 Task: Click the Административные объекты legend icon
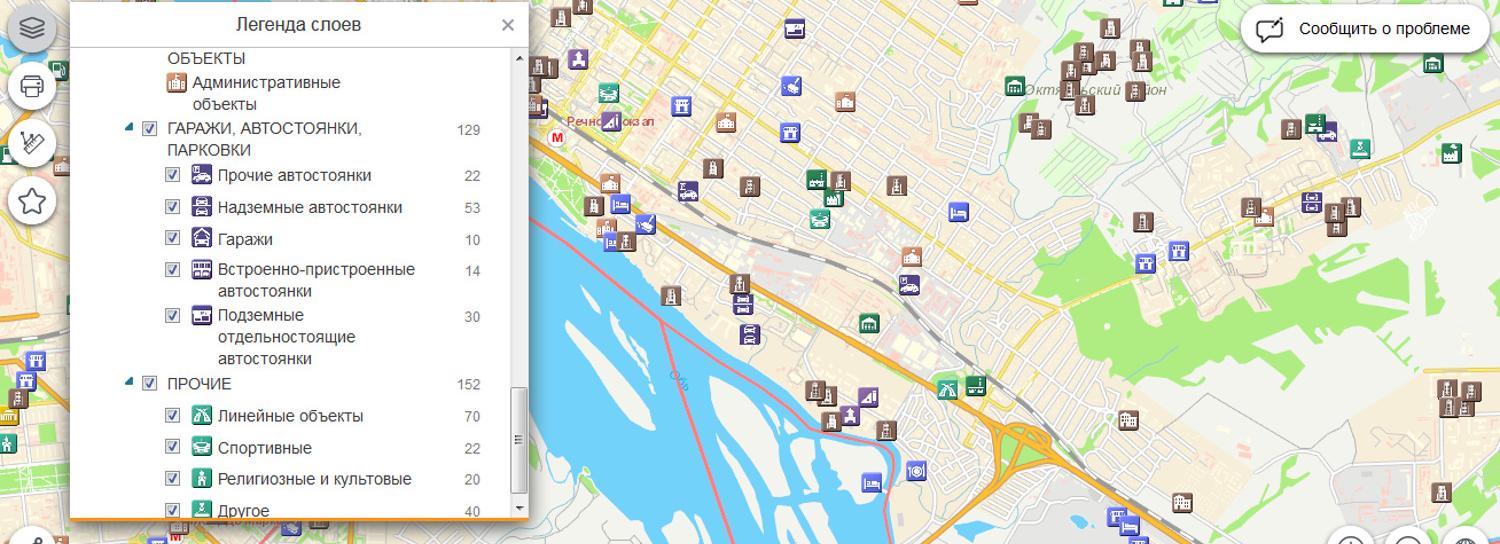[x=177, y=82]
